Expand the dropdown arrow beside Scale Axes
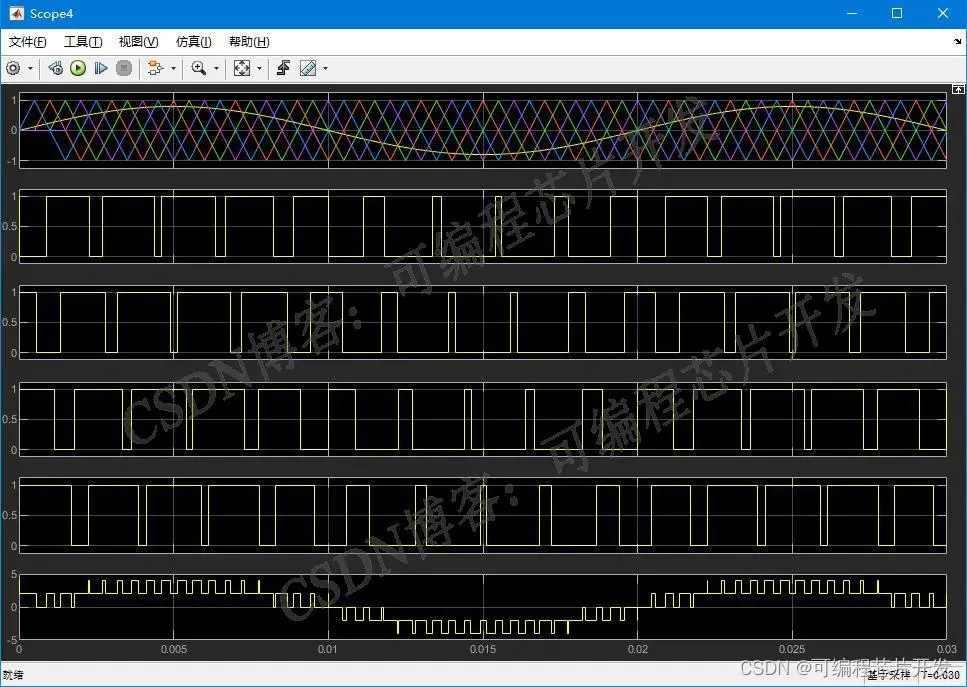 pos(259,69)
